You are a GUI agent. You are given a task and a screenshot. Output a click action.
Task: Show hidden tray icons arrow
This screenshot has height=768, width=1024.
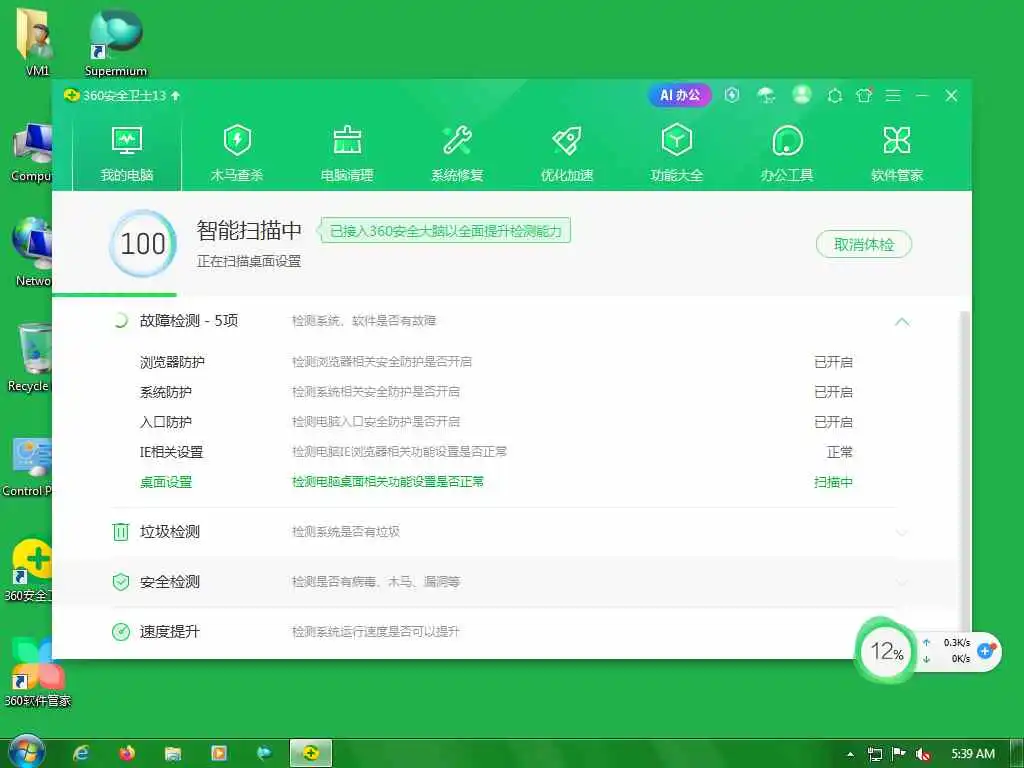pos(850,754)
